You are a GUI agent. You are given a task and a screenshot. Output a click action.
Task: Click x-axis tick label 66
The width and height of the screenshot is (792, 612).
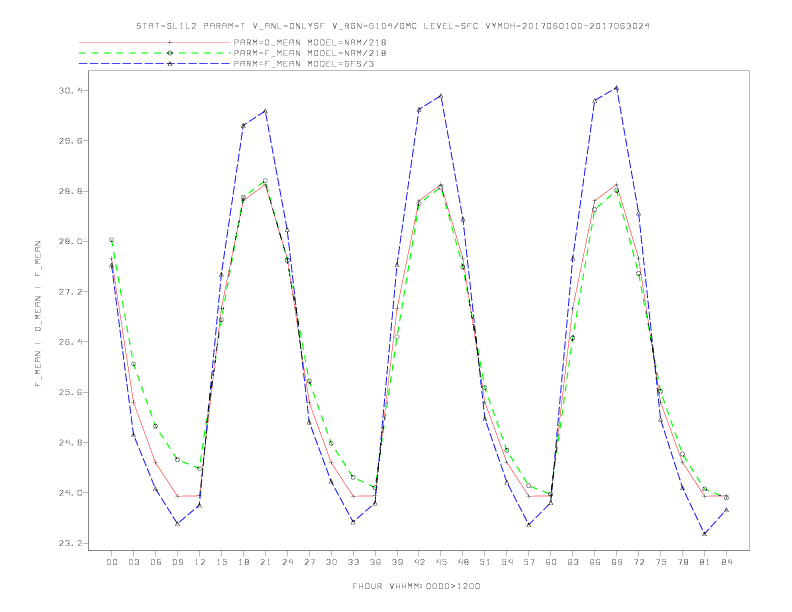[595, 562]
